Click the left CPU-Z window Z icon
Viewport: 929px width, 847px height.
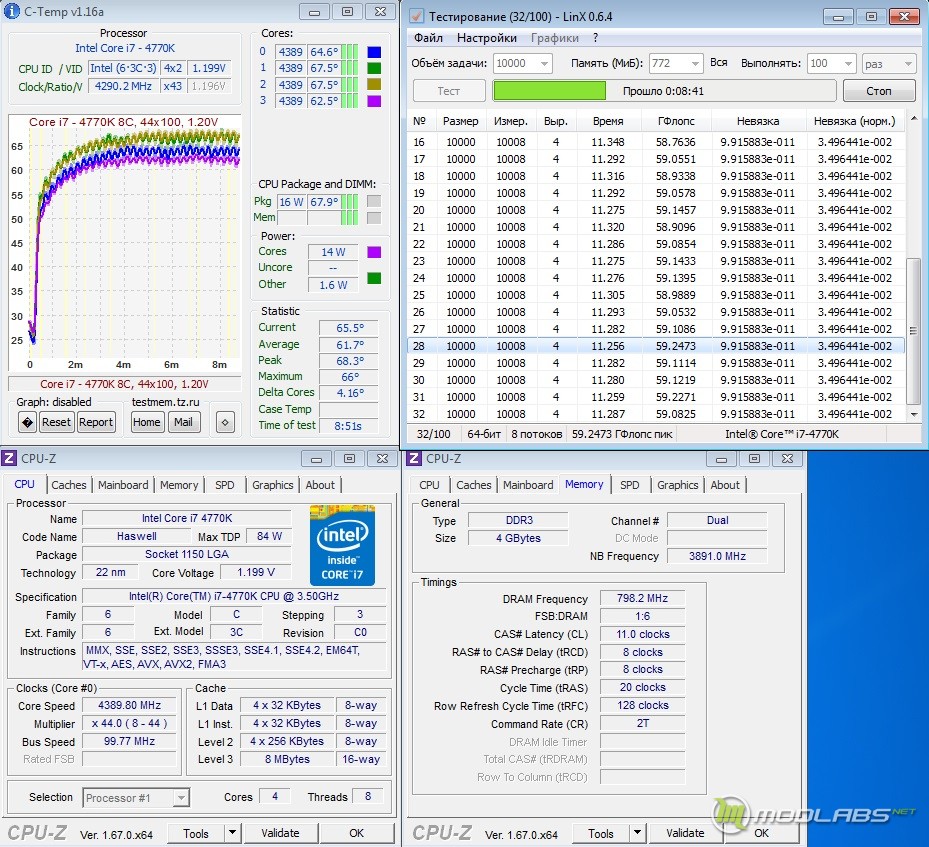[9, 458]
